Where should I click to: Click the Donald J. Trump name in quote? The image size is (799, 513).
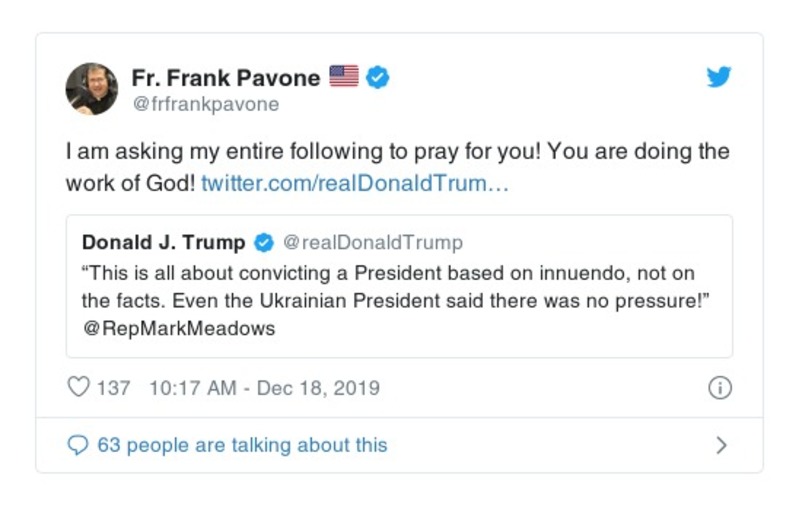pos(163,243)
